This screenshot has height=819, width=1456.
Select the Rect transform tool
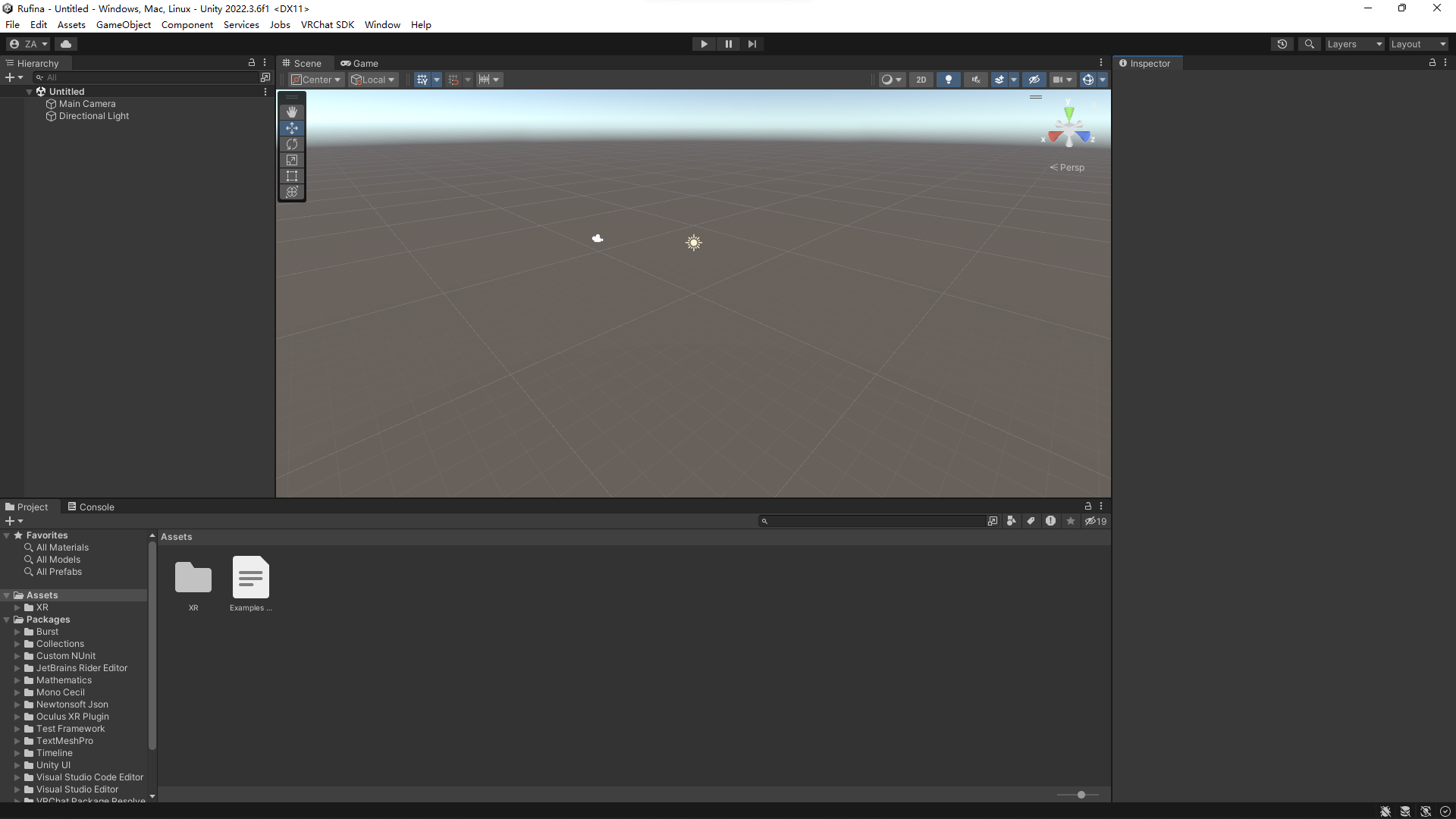(x=292, y=176)
